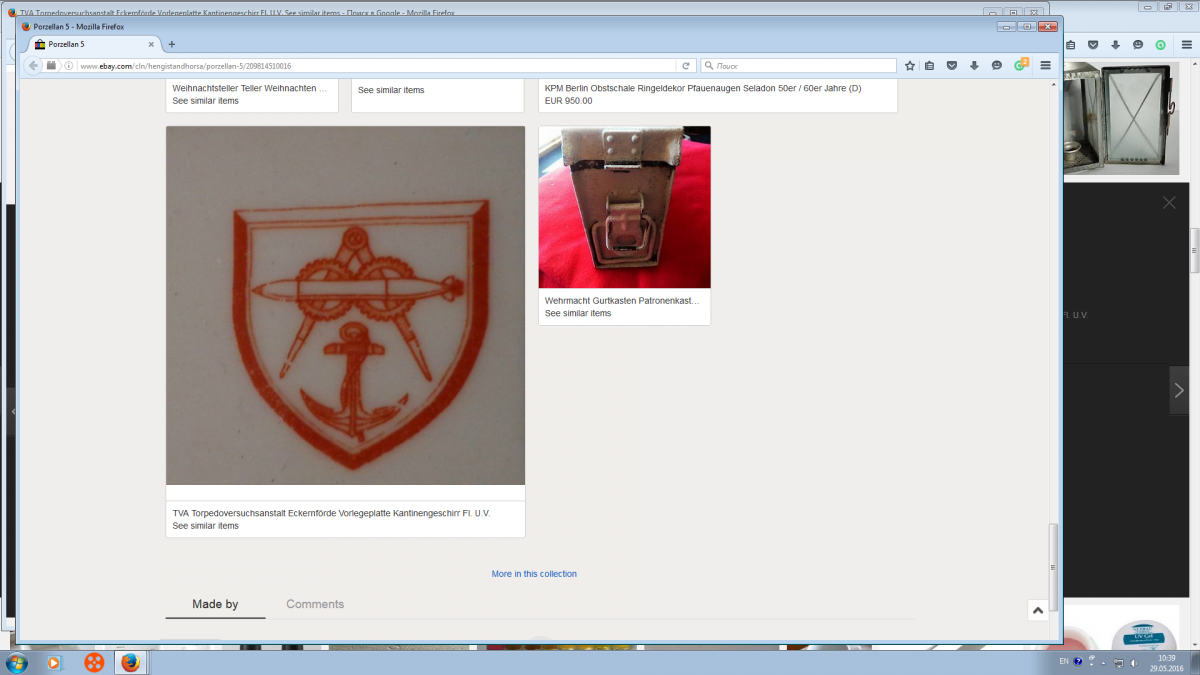The image size is (1200, 675).
Task: Open lantern image in background Google window
Action: [x=1121, y=117]
